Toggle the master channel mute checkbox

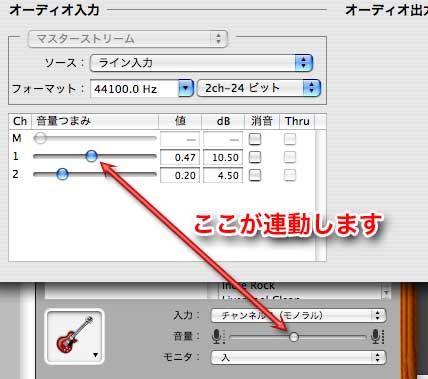click(255, 139)
